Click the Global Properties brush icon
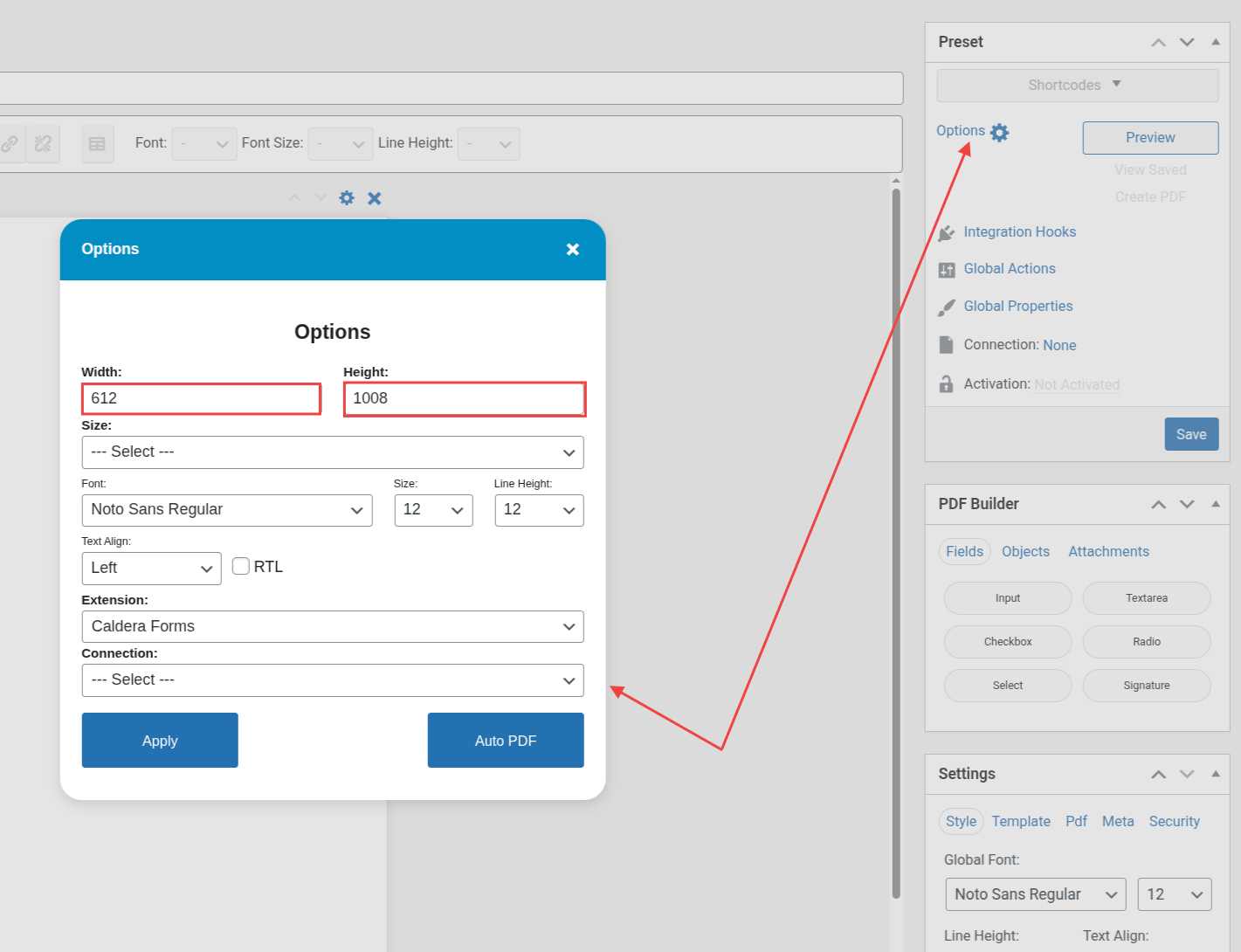1241x952 pixels. [x=946, y=307]
